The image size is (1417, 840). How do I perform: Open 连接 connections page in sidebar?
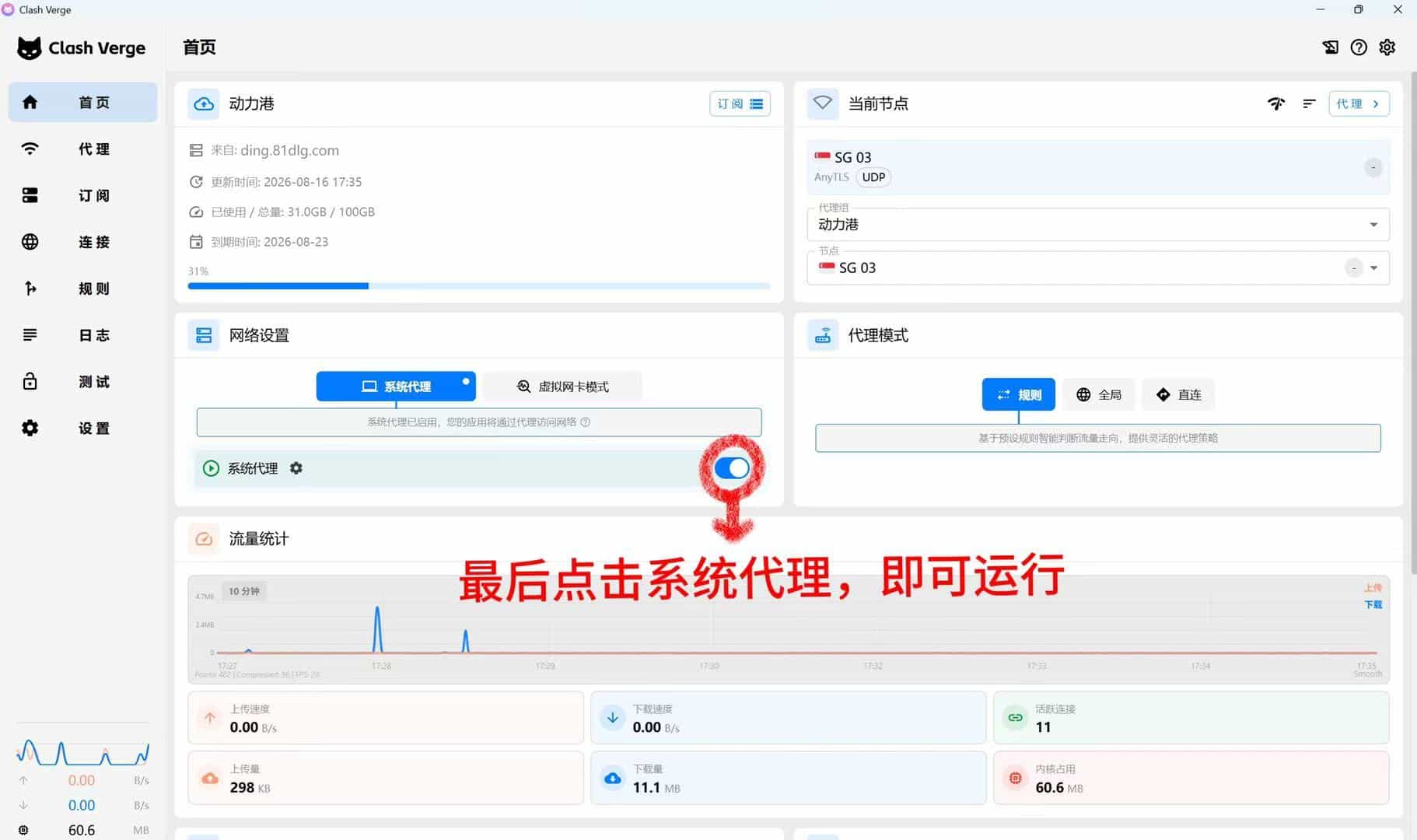82,242
